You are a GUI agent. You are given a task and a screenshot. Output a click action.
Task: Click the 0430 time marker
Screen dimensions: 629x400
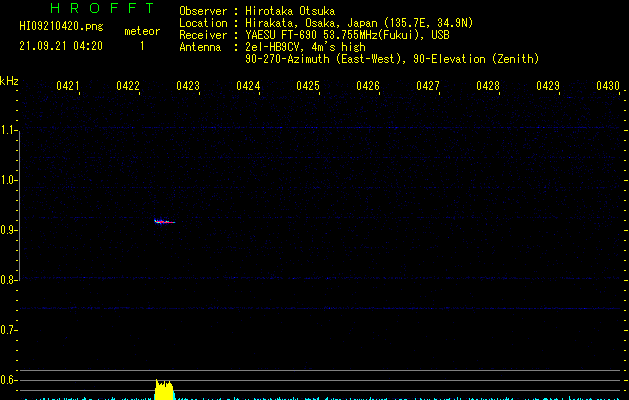608,86
